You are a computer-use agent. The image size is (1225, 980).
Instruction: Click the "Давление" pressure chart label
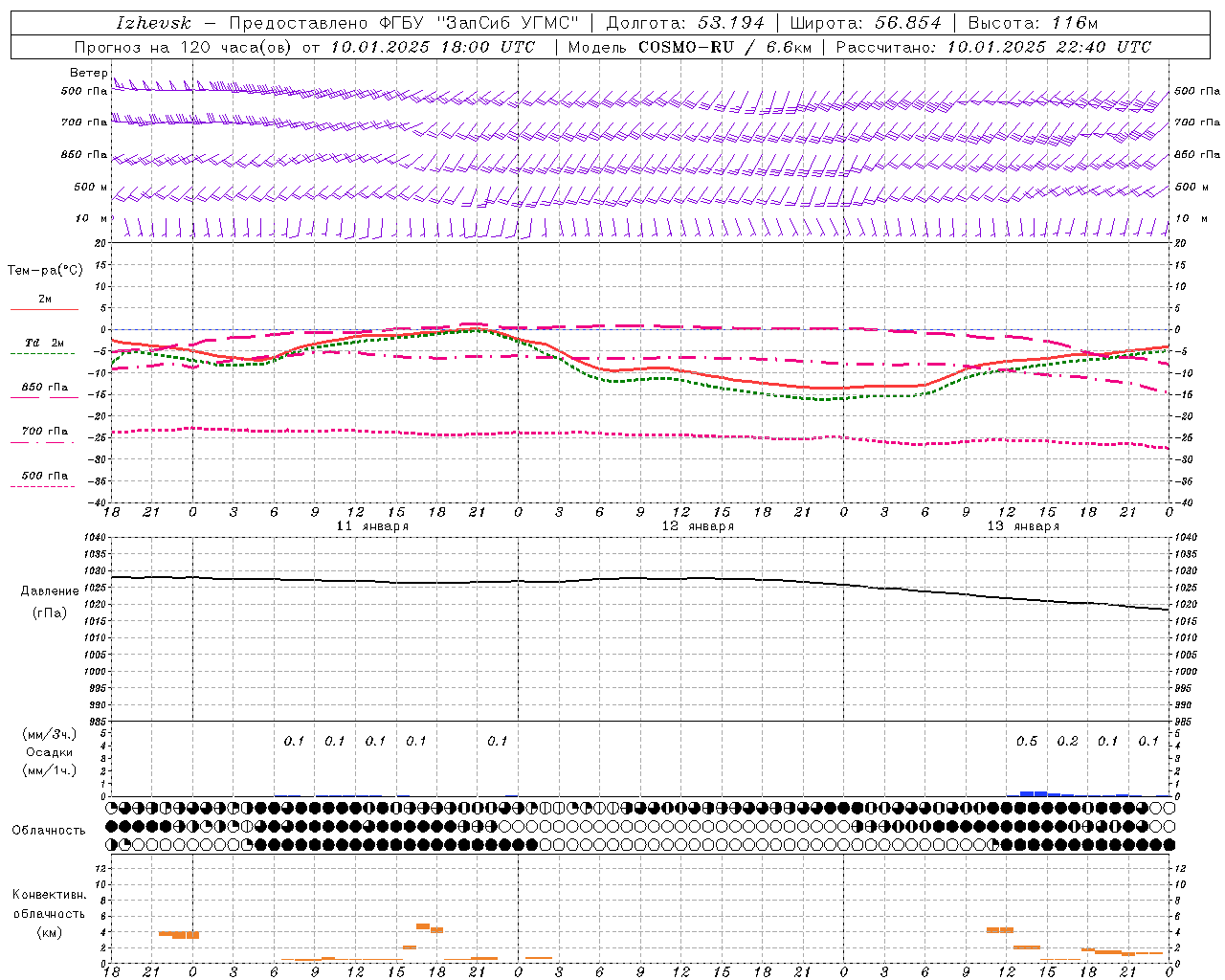coord(50,591)
